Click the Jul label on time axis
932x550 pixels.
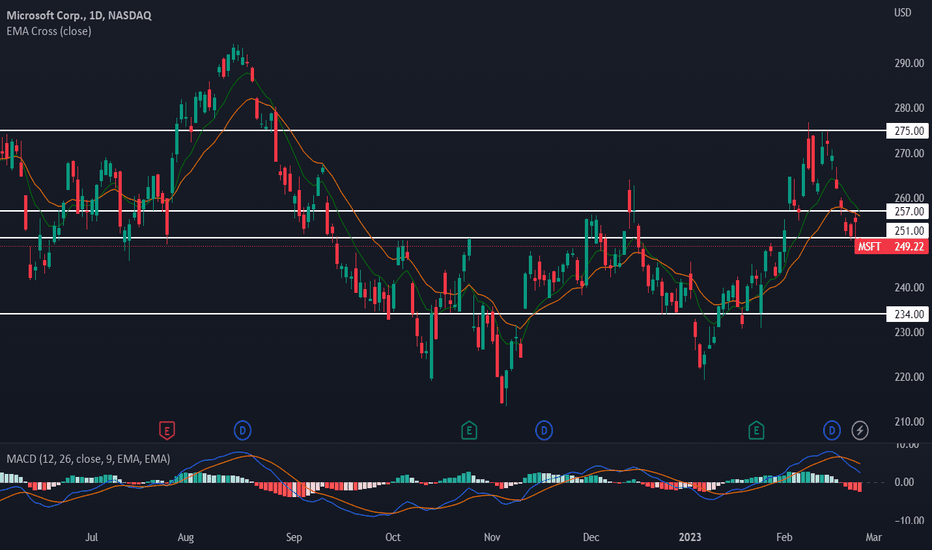[x=92, y=537]
